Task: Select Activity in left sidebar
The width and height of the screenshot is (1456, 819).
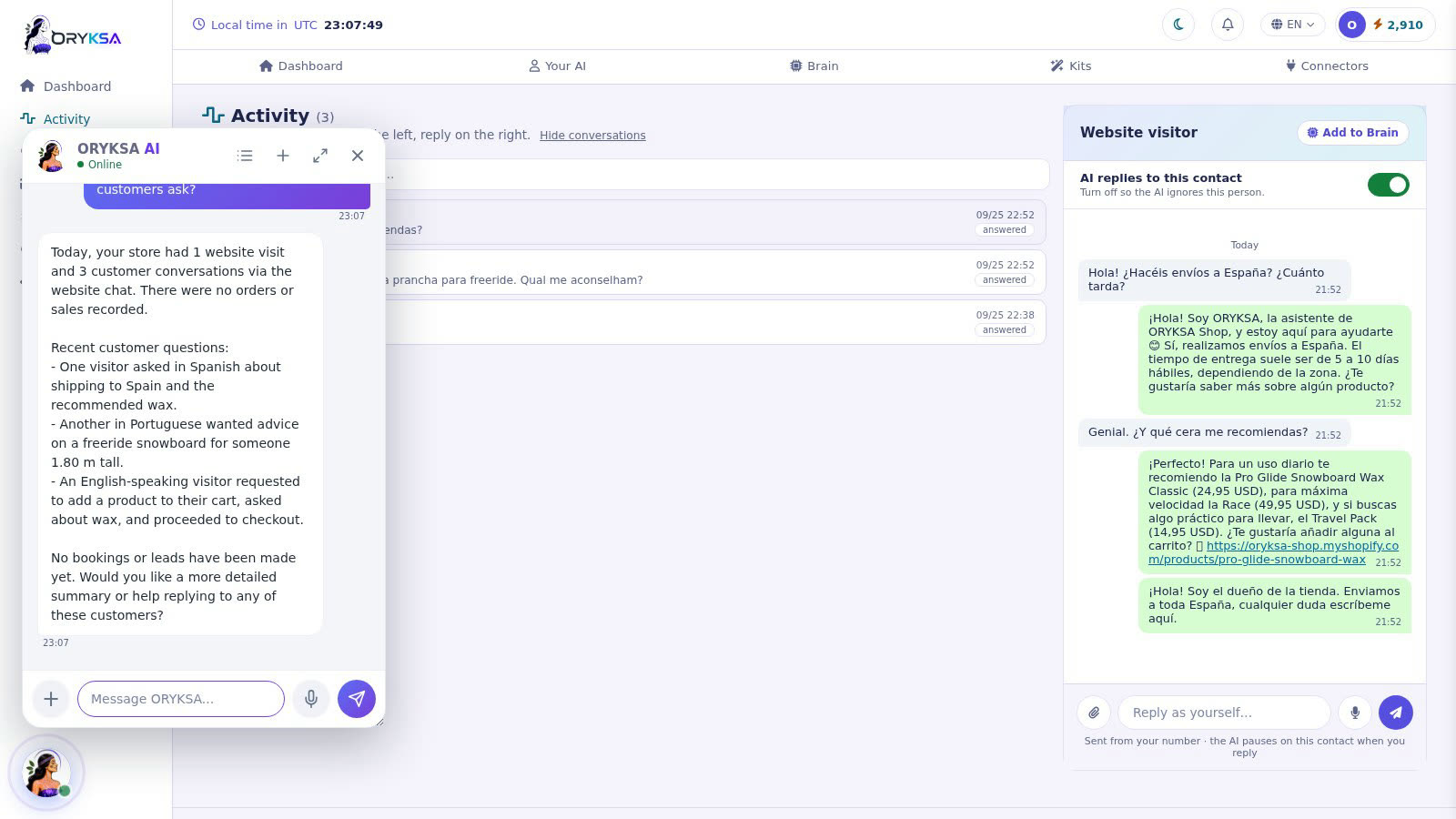Action: [x=56, y=119]
